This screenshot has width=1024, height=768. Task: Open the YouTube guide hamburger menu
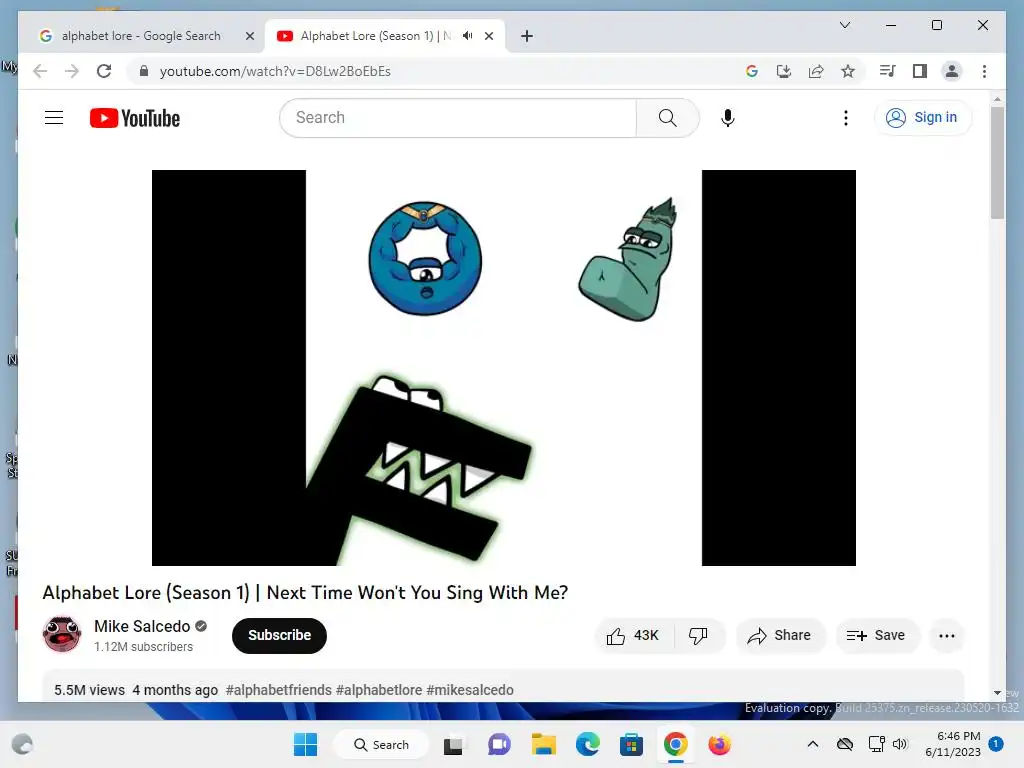tap(54, 118)
